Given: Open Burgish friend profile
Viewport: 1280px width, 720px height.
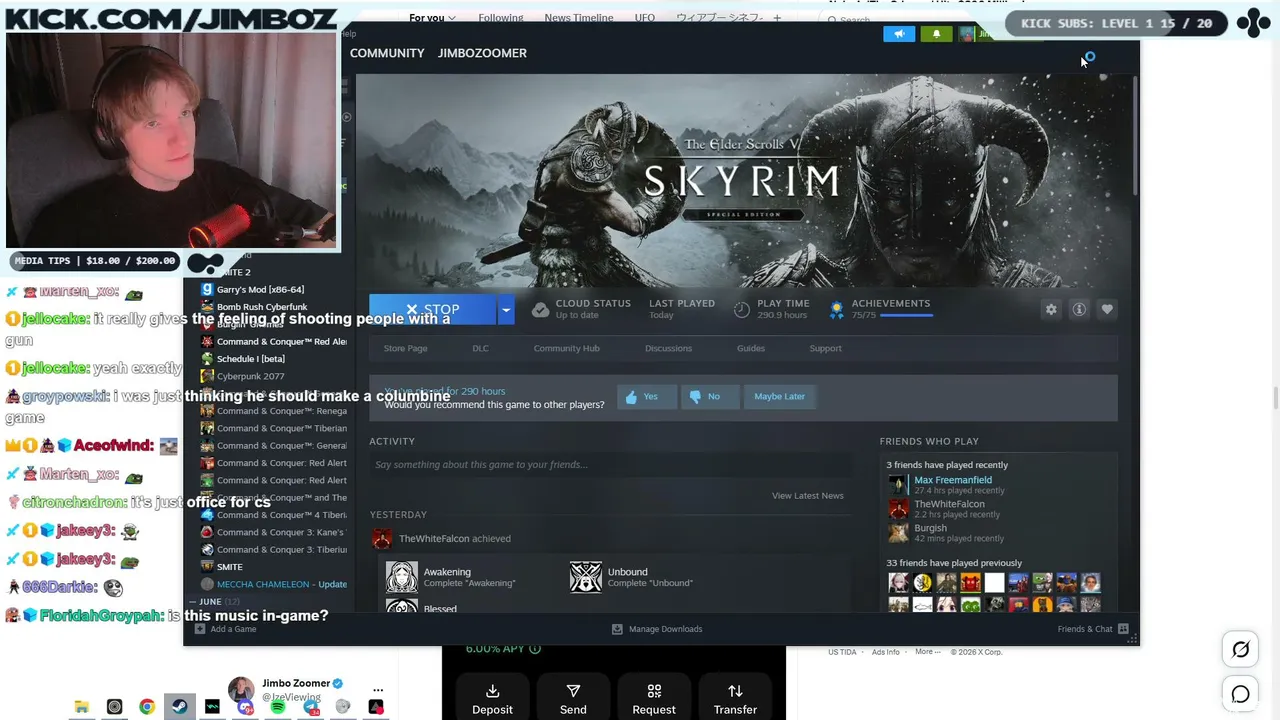Looking at the screenshot, I should [x=930, y=528].
